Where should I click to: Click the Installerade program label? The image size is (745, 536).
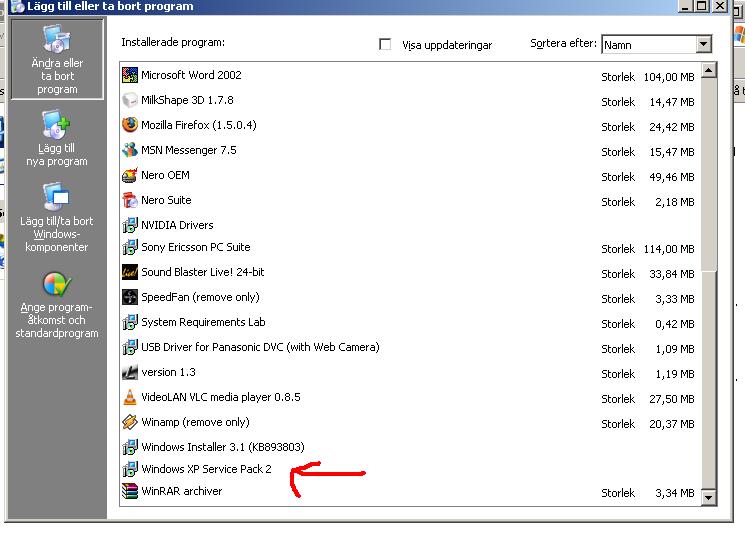(173, 42)
